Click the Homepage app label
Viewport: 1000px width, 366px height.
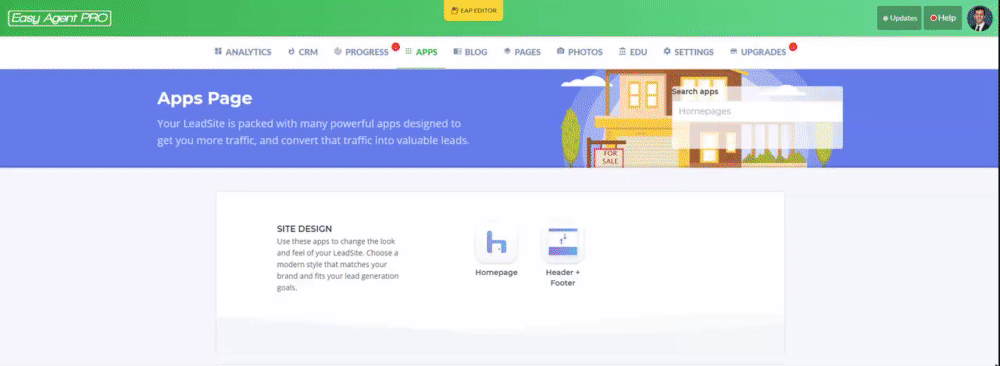(496, 272)
